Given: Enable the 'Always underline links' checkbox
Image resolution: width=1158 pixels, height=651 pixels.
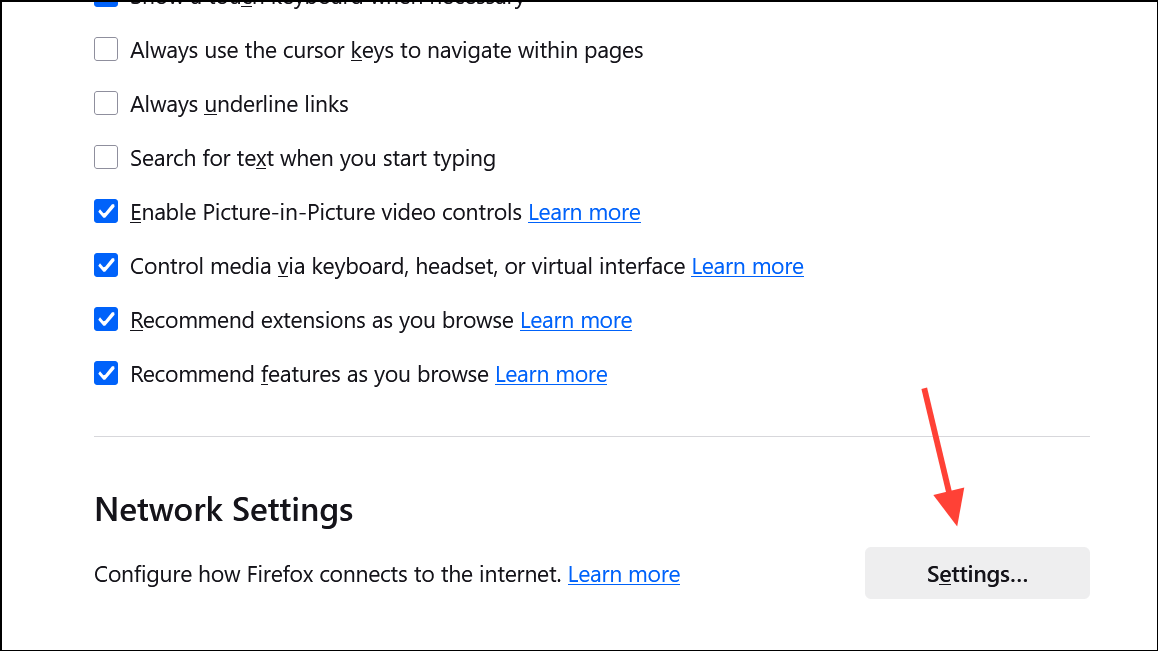Looking at the screenshot, I should tap(106, 103).
